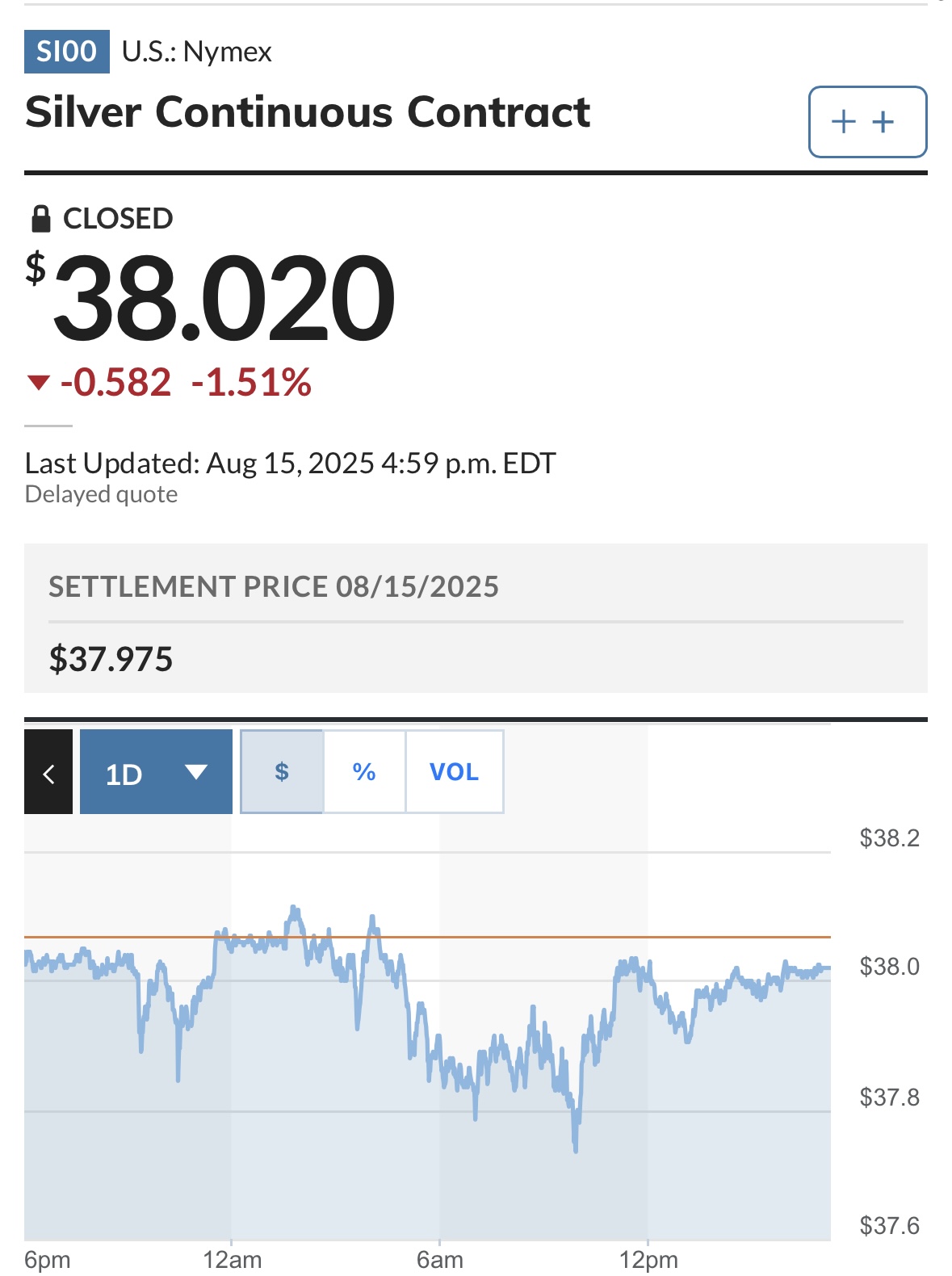Viewport: 952px width, 1276px height.
Task: Click the plus watchlist button
Action: tap(867, 122)
